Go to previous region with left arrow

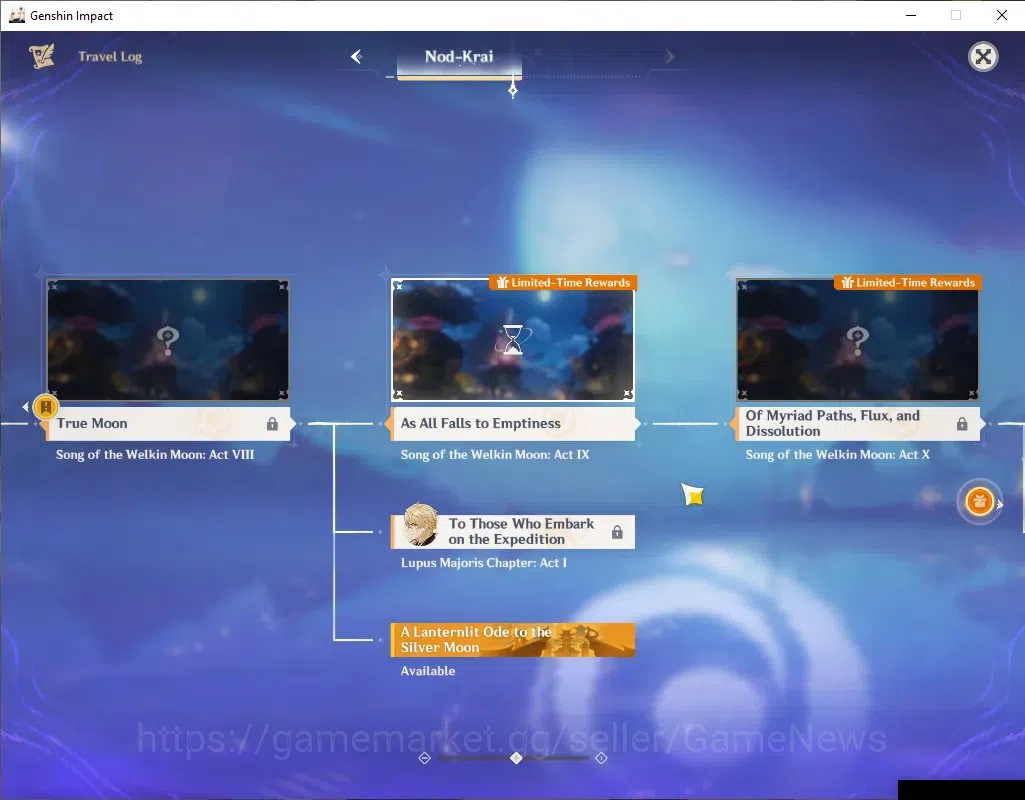(356, 56)
